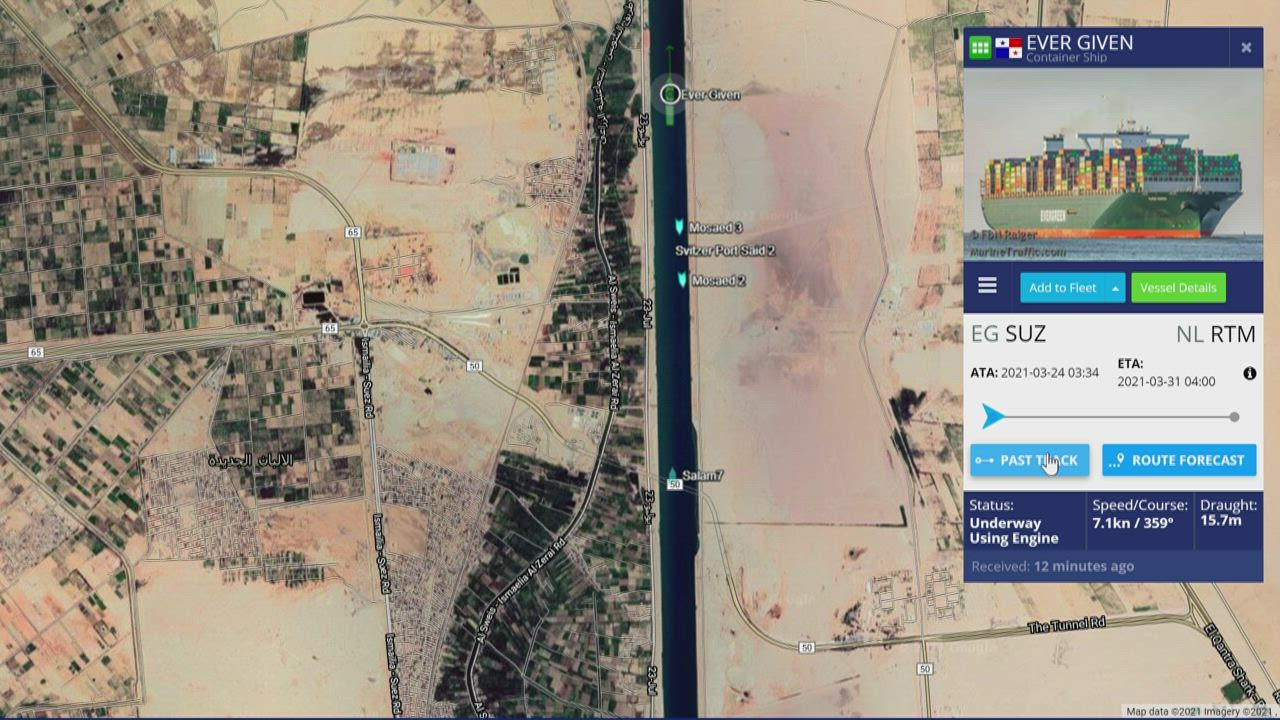
Task: Open the Ever Given ship photo
Action: pyautogui.click(x=1113, y=165)
